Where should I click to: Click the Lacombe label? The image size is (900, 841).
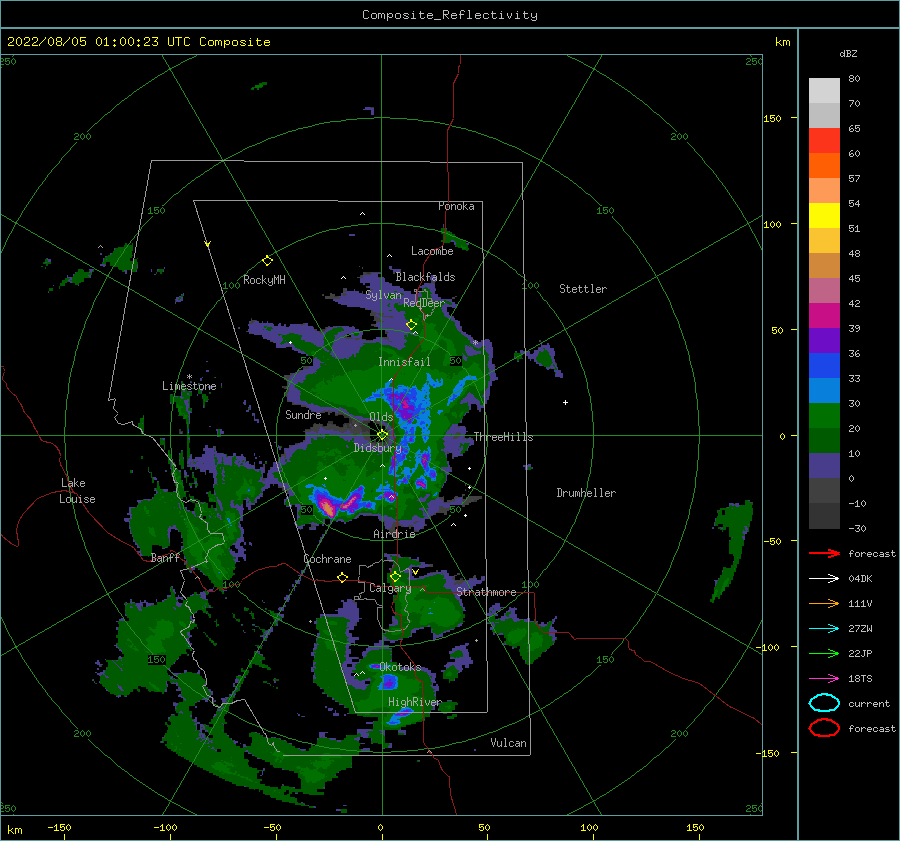tap(432, 251)
